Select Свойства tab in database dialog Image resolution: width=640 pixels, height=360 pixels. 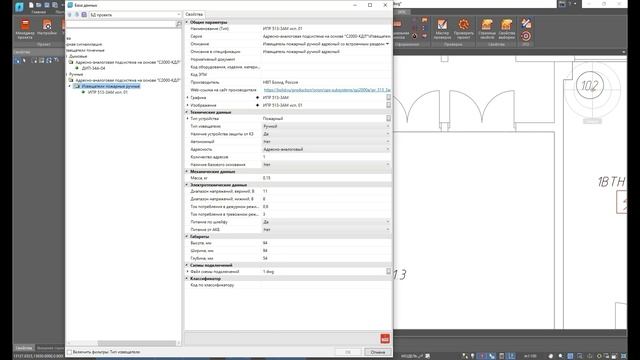(194, 14)
